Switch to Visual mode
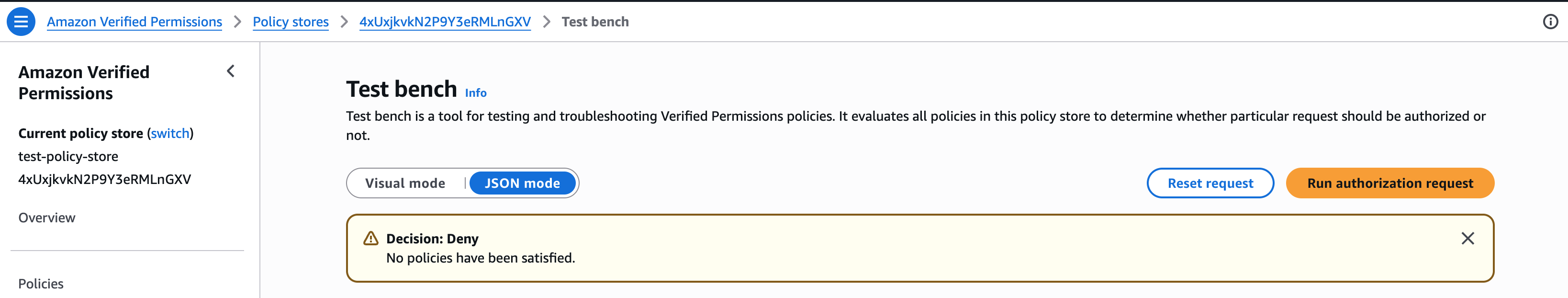Viewport: 1568px width, 298px height. pos(405,183)
